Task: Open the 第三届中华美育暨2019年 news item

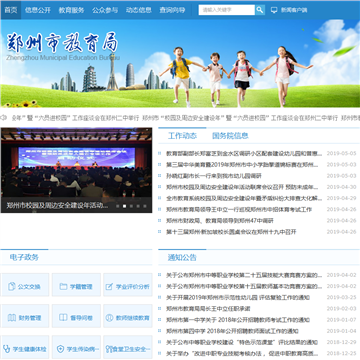Action: (242, 165)
